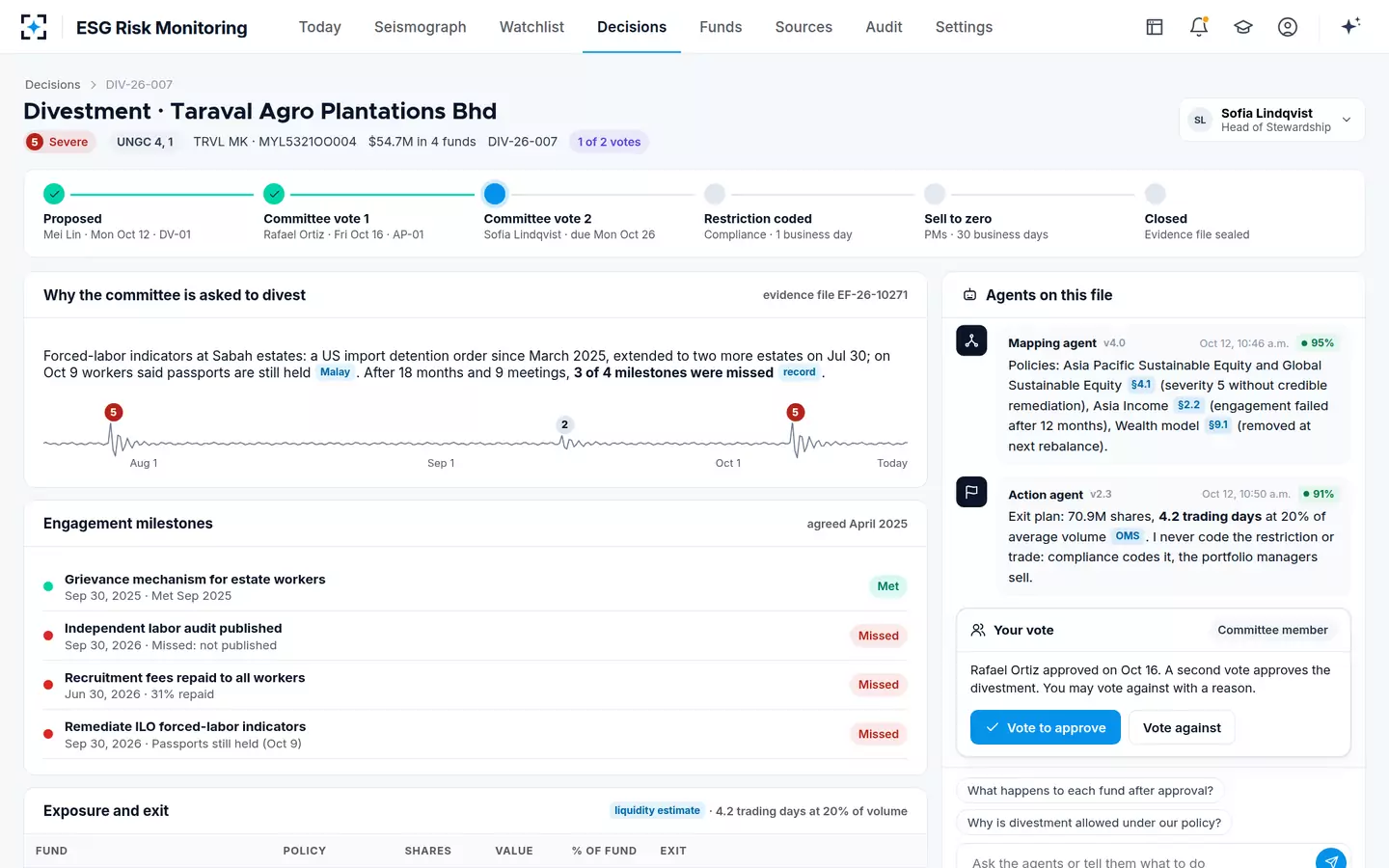Click the Restriction coded step circle
1389x868 pixels.
[x=715, y=194]
